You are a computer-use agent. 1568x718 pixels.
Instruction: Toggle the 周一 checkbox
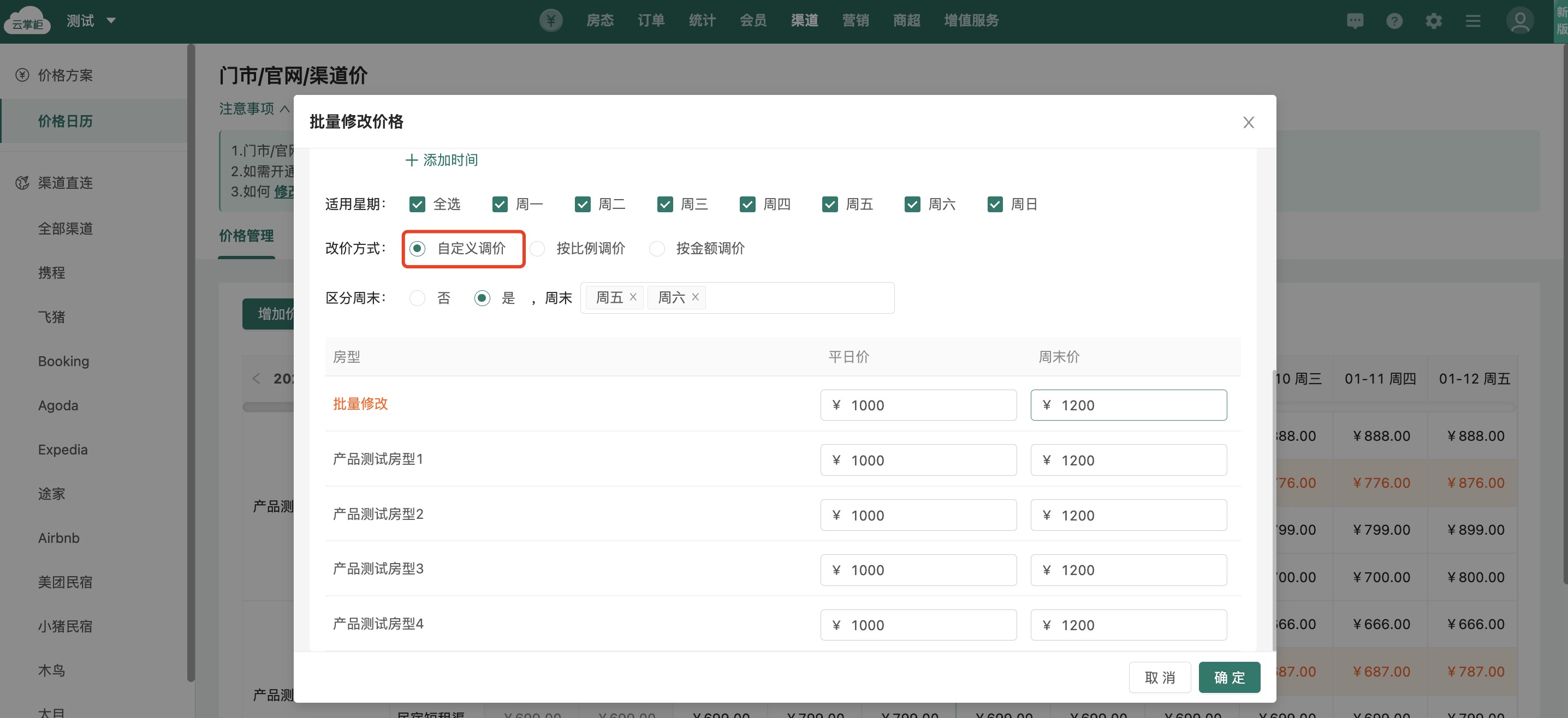click(500, 205)
